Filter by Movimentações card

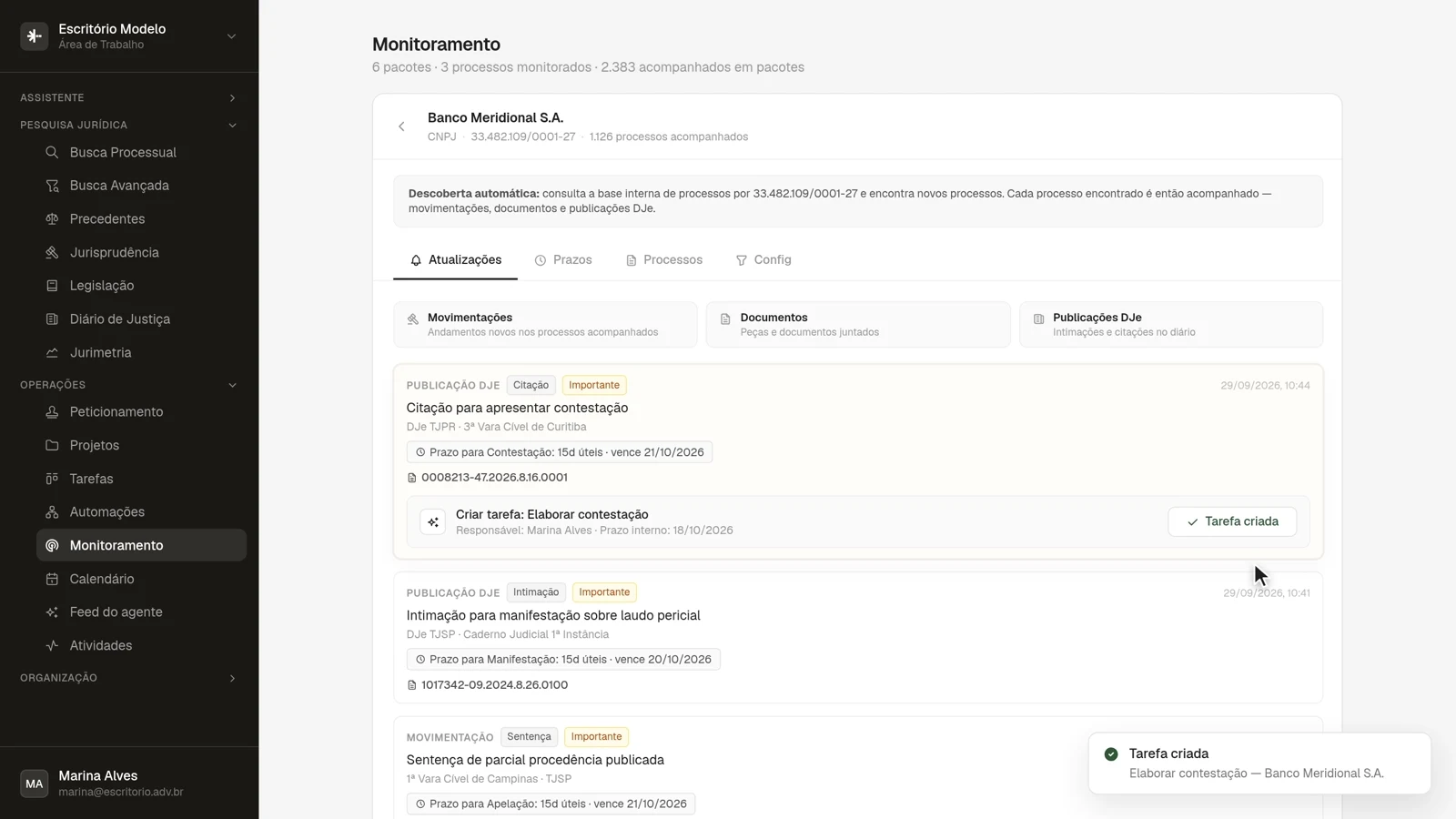pyautogui.click(x=545, y=325)
